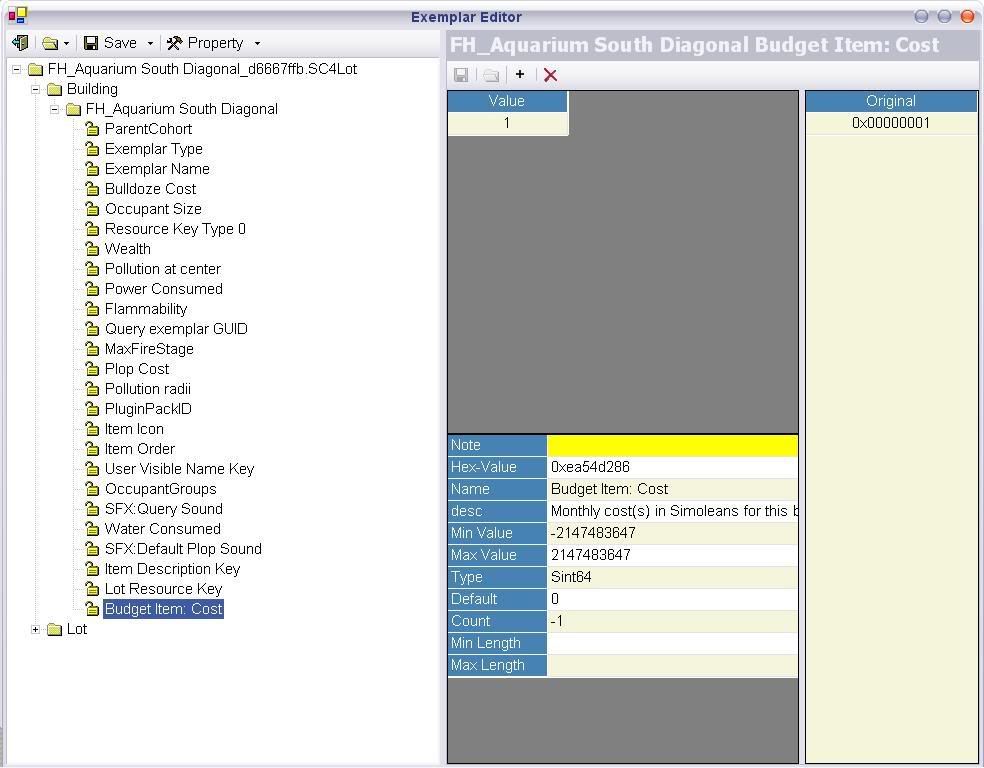Select the Power Consumed property
Viewport: 984px width, 768px height.
coord(163,289)
